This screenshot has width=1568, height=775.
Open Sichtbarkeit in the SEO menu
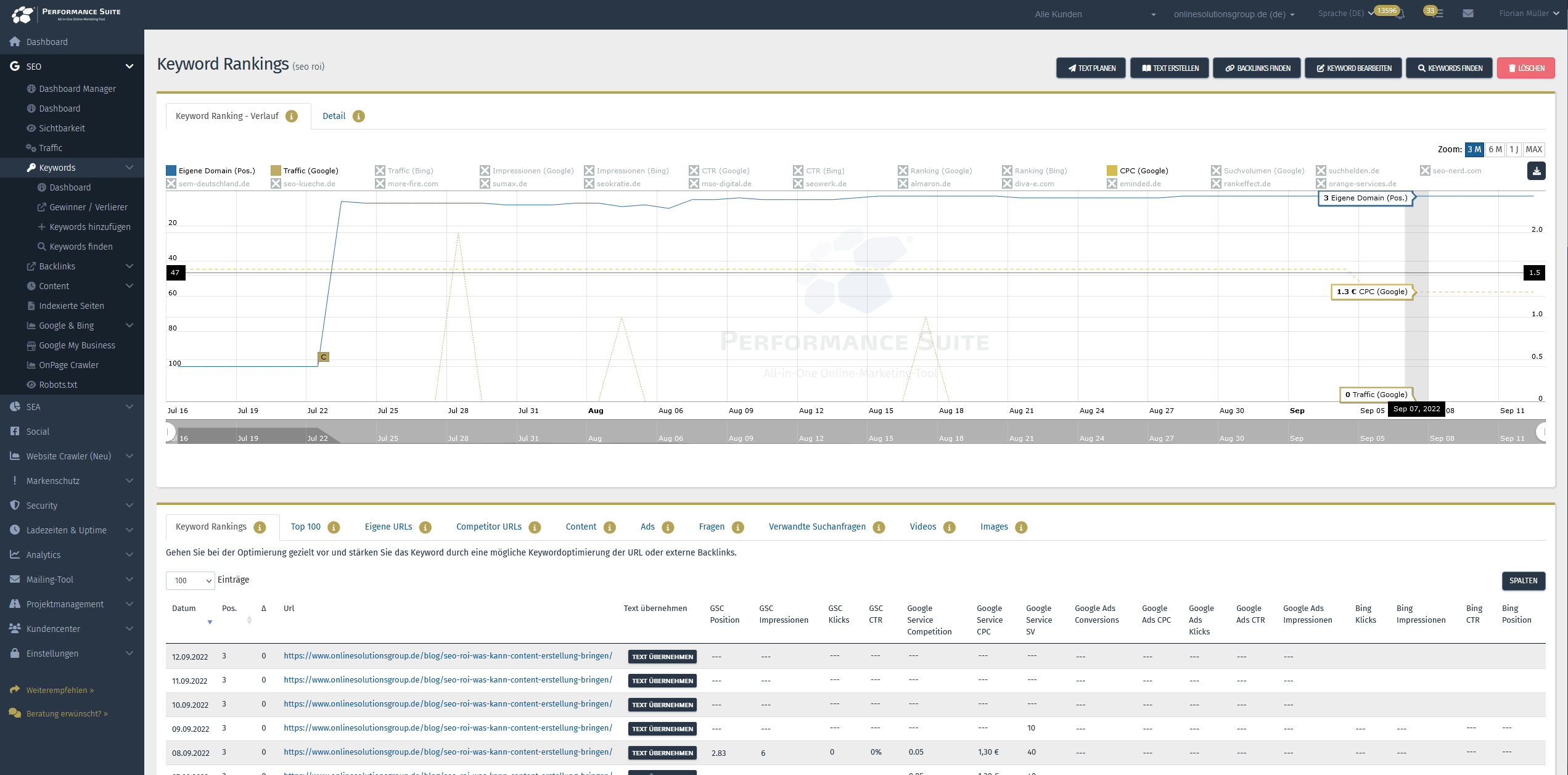point(62,128)
